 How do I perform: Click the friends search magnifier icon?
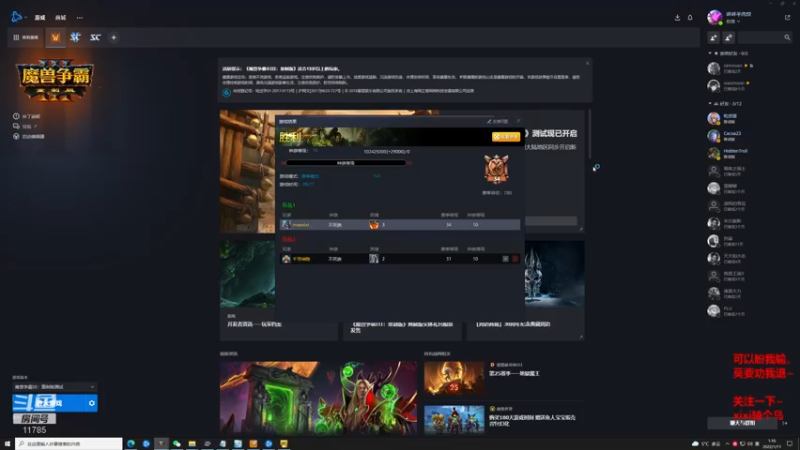coord(787,37)
